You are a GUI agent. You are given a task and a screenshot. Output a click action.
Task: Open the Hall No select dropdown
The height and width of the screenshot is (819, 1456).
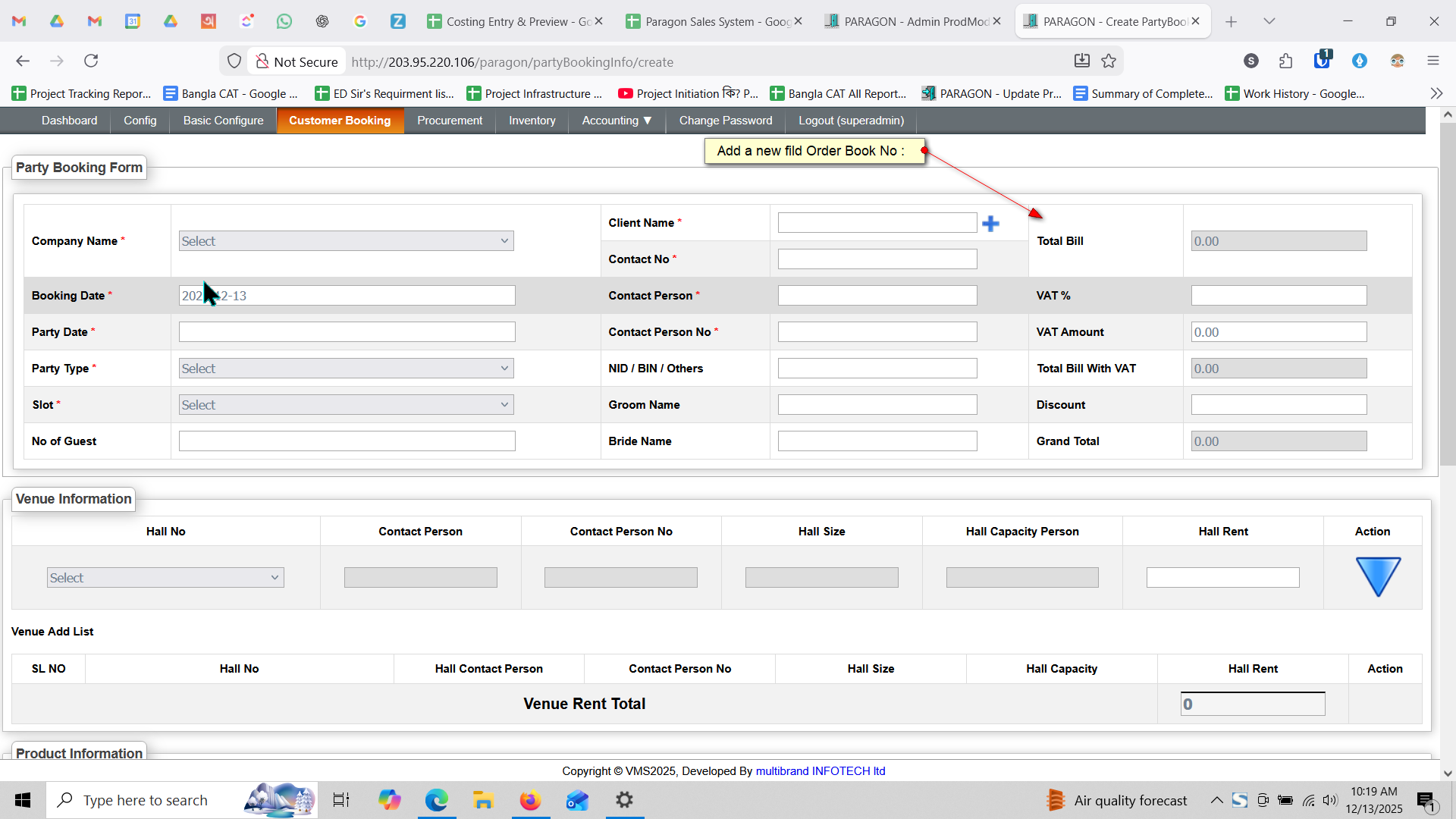[165, 578]
